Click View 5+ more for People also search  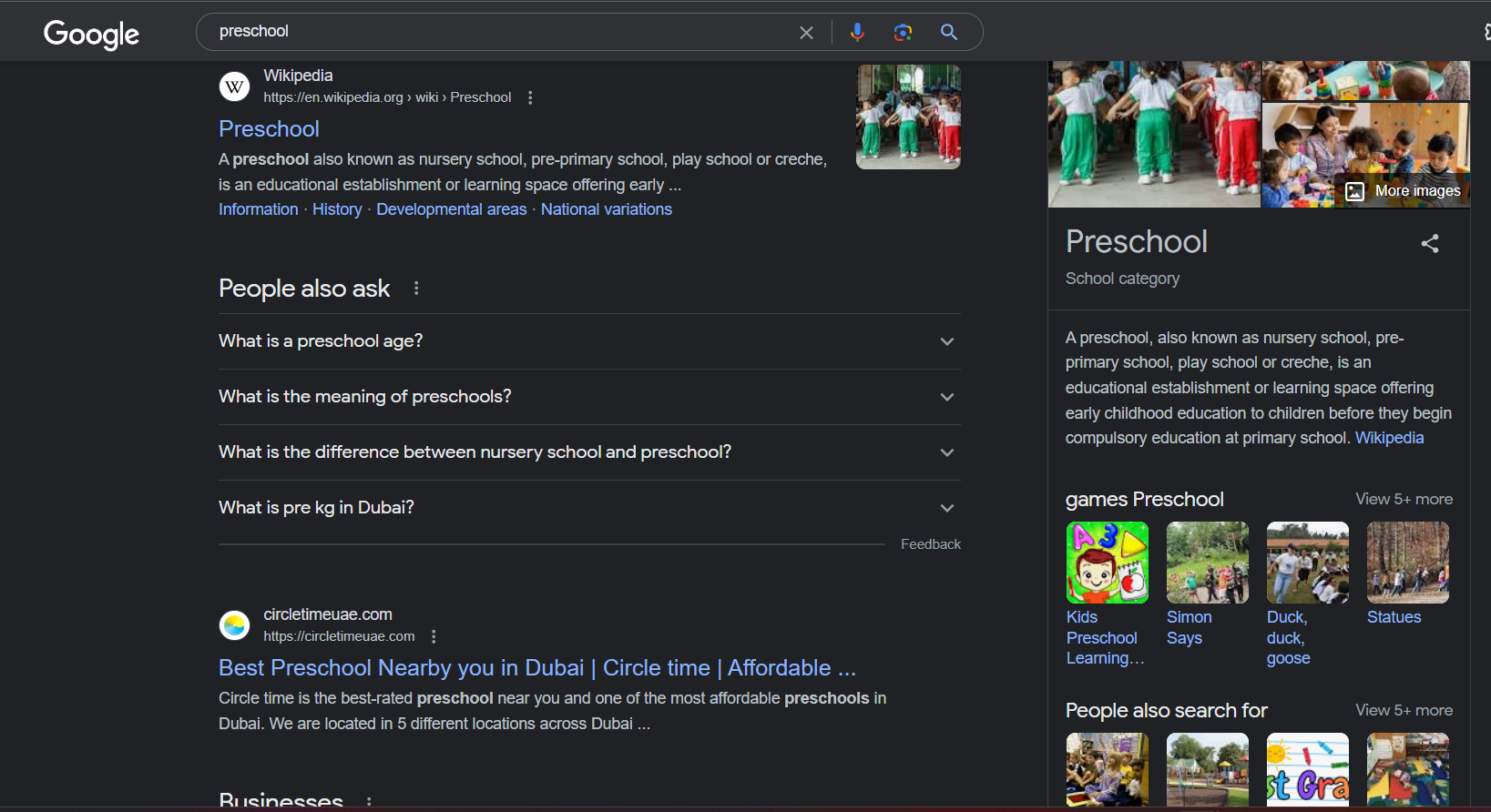1404,710
